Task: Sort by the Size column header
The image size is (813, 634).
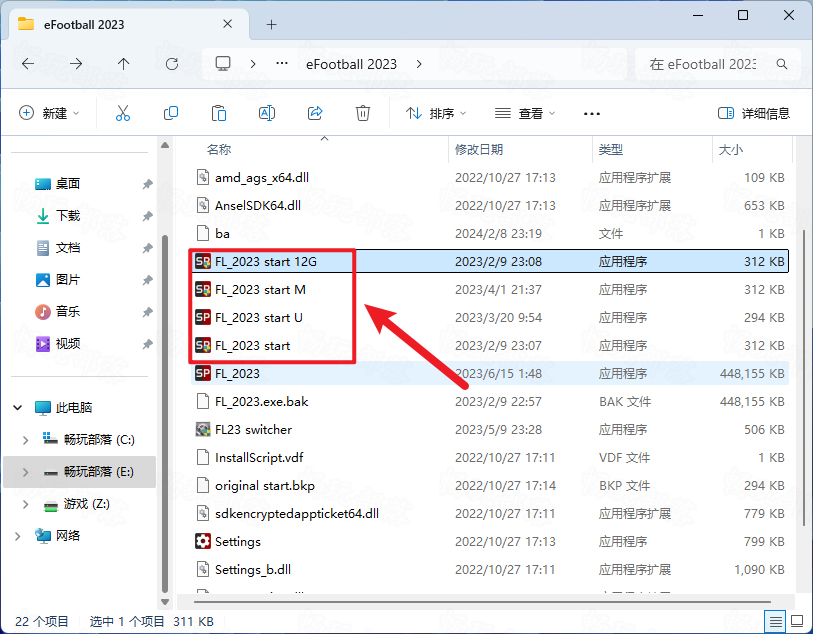Action: coord(731,150)
